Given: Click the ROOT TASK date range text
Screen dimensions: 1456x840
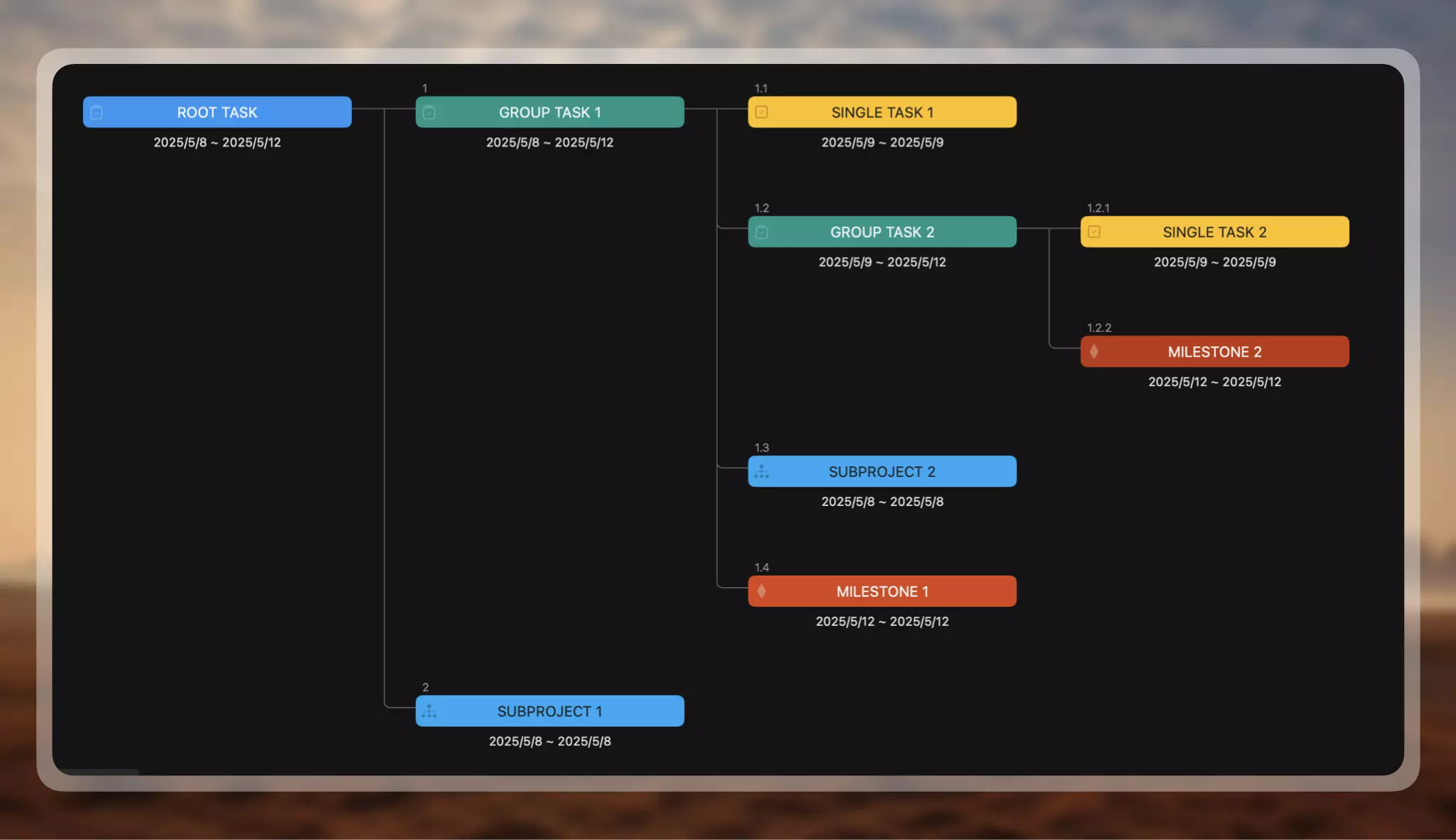Looking at the screenshot, I should tap(217, 143).
